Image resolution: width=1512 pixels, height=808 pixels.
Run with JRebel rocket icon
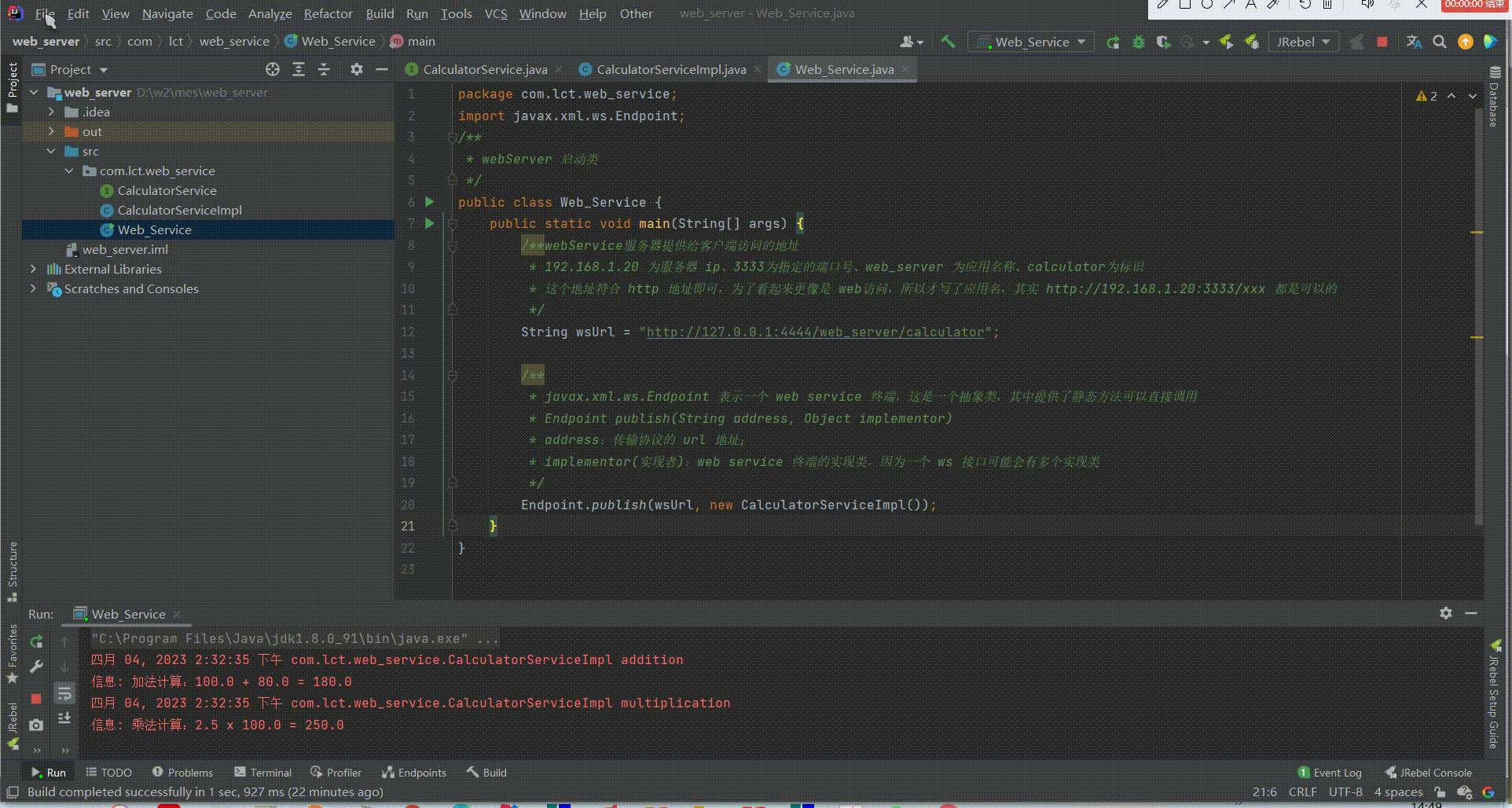(x=1227, y=42)
